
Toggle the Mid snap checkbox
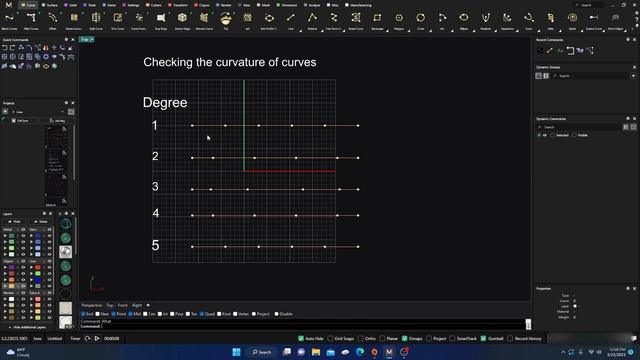tap(131, 314)
